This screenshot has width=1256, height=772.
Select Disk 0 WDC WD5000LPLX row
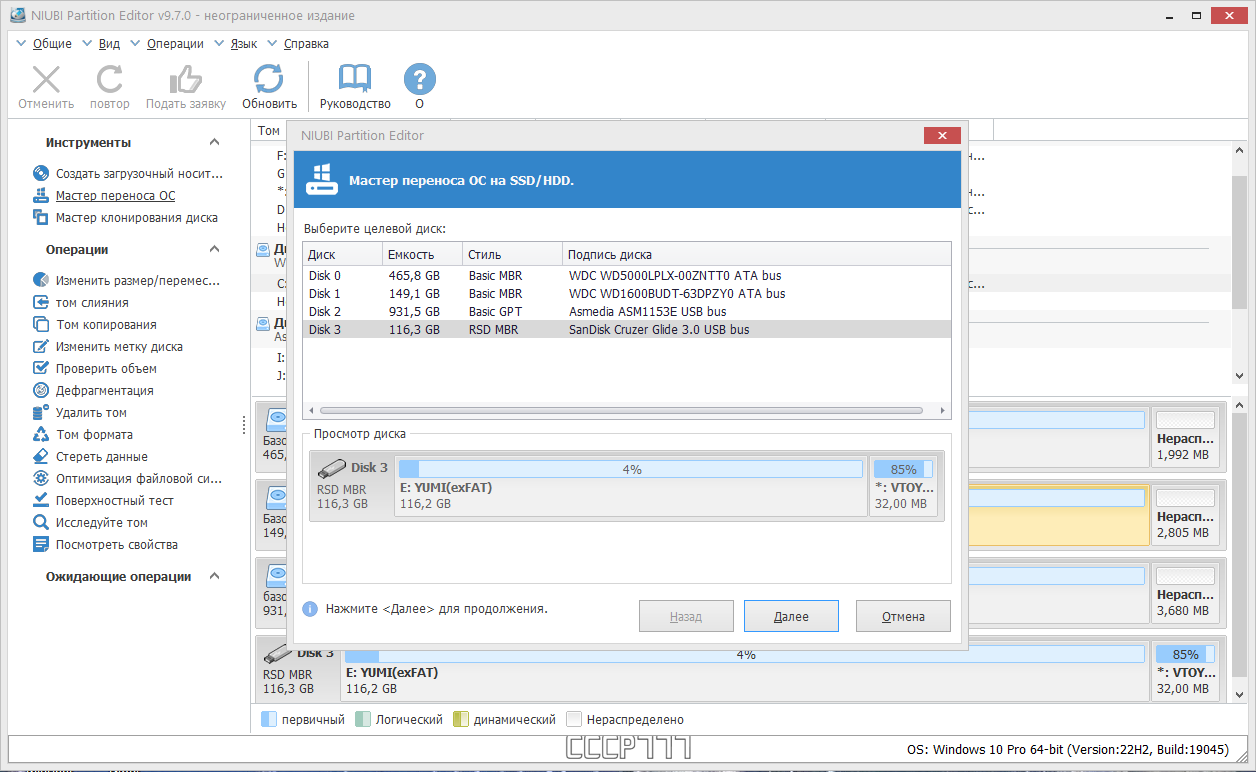(627, 275)
